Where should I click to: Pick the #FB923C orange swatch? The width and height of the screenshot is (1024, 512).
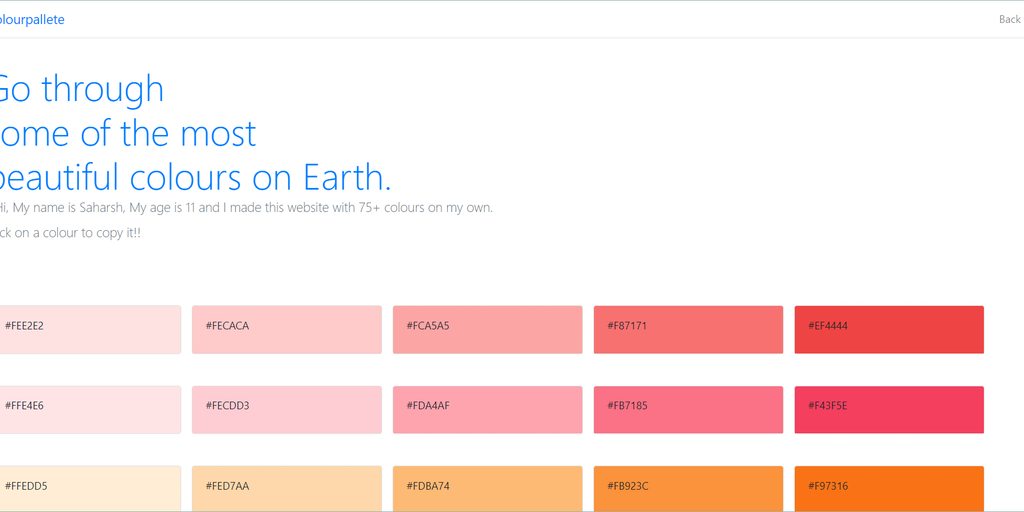(x=688, y=488)
